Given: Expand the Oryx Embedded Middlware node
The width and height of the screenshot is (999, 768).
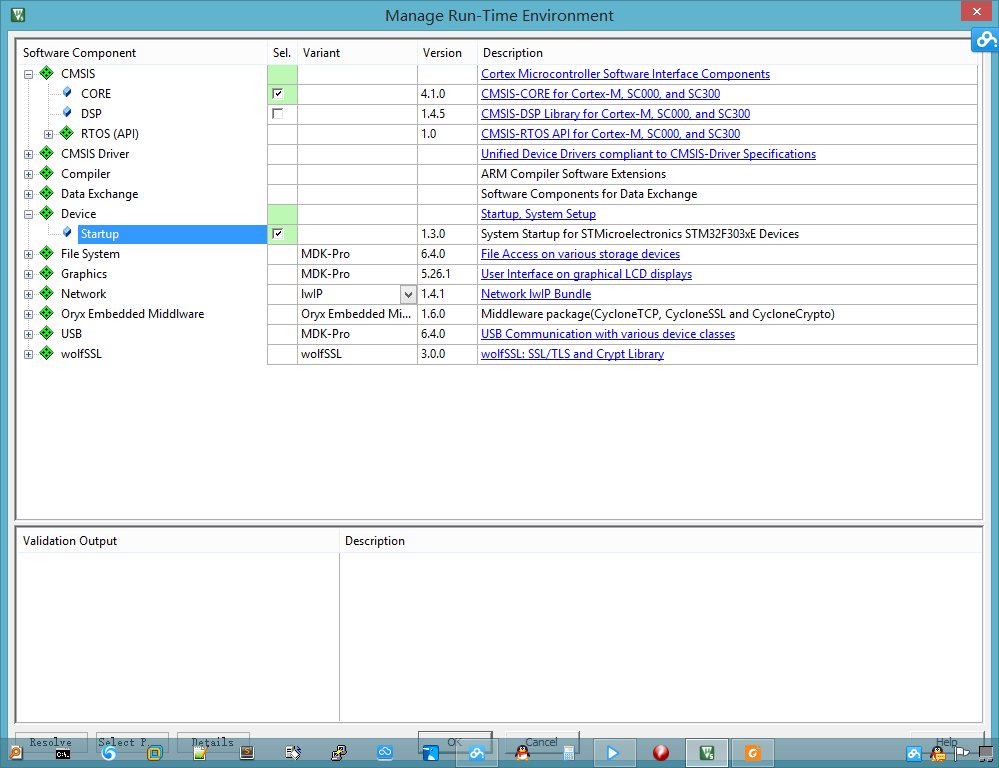Looking at the screenshot, I should (28, 314).
